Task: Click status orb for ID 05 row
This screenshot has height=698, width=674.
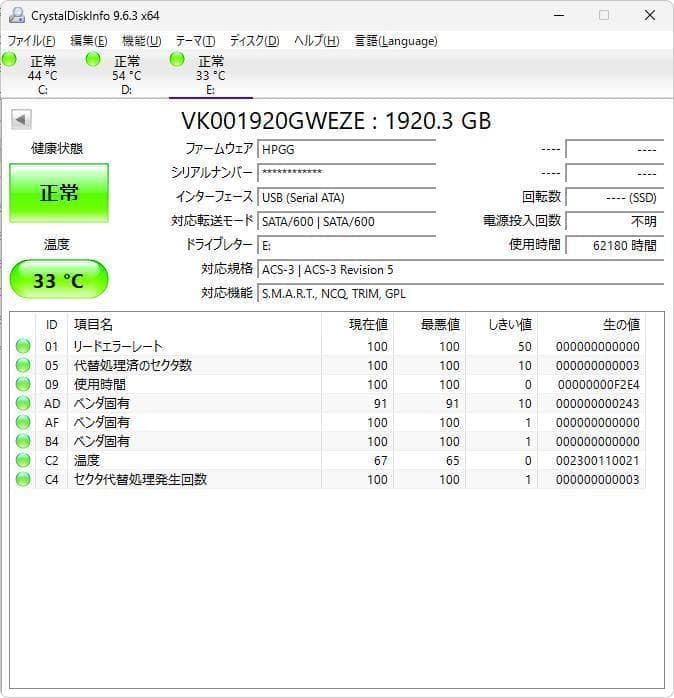Action: (x=23, y=365)
